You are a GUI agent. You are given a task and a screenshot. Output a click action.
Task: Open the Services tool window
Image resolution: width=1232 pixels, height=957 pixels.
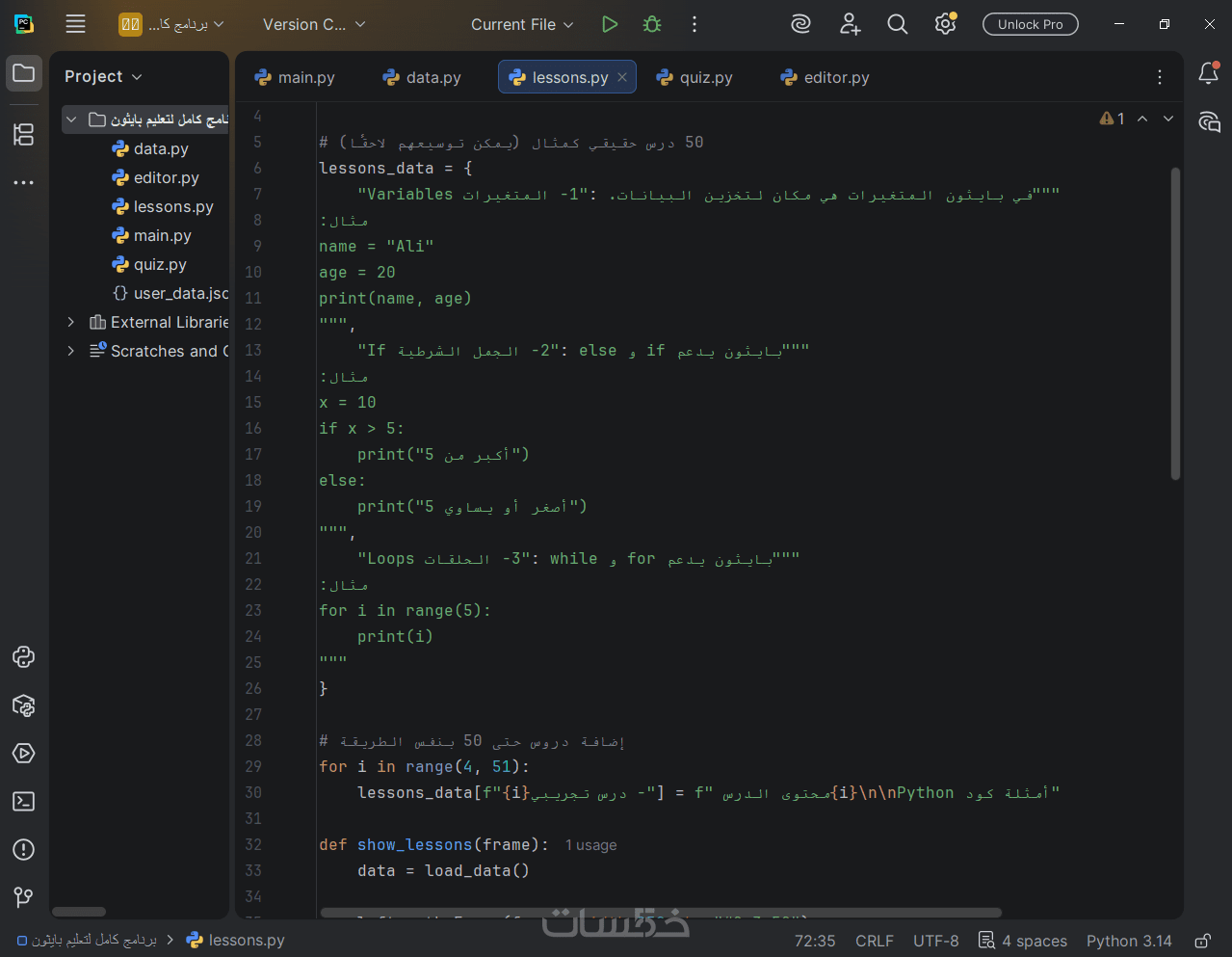point(24,754)
